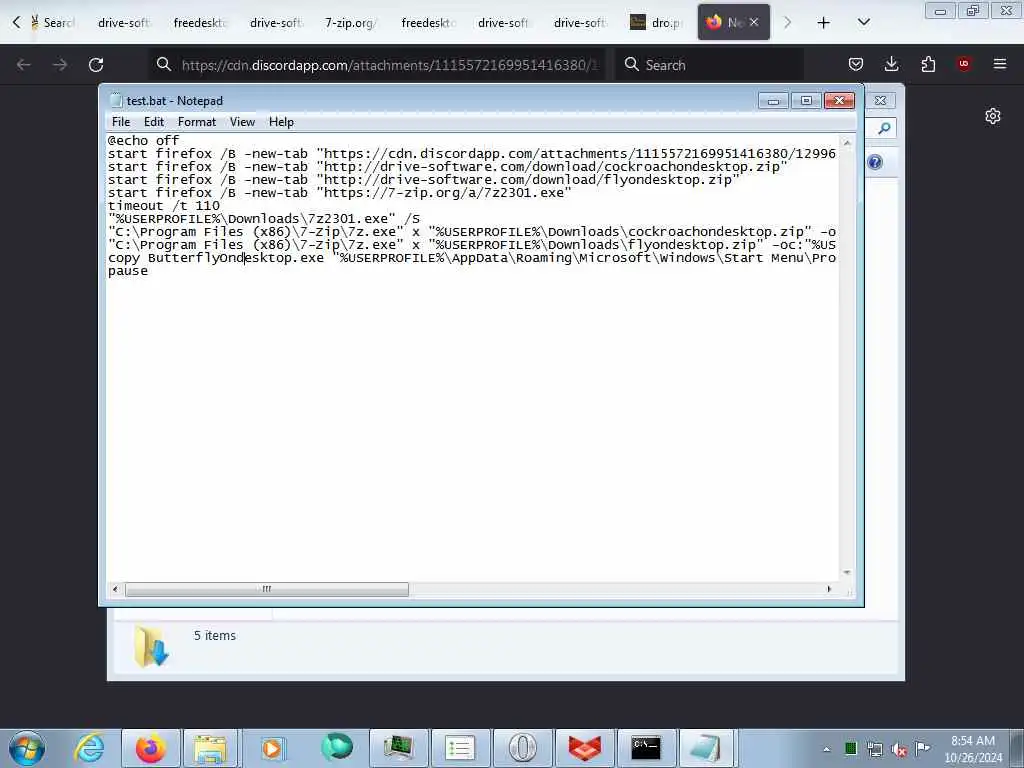
Task: Click the uBlock Origin toolbar icon
Action: pyautogui.click(x=964, y=63)
